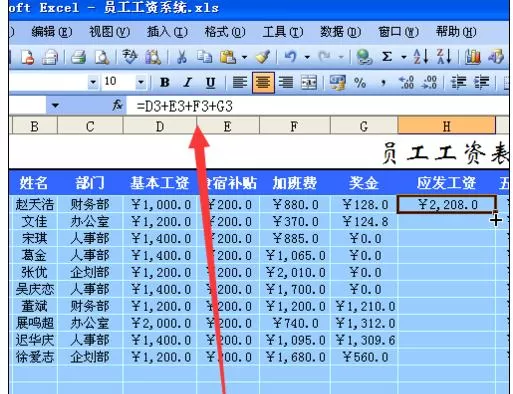Toggle Italic formatting
This screenshot has width=513, height=394.
tap(188, 82)
